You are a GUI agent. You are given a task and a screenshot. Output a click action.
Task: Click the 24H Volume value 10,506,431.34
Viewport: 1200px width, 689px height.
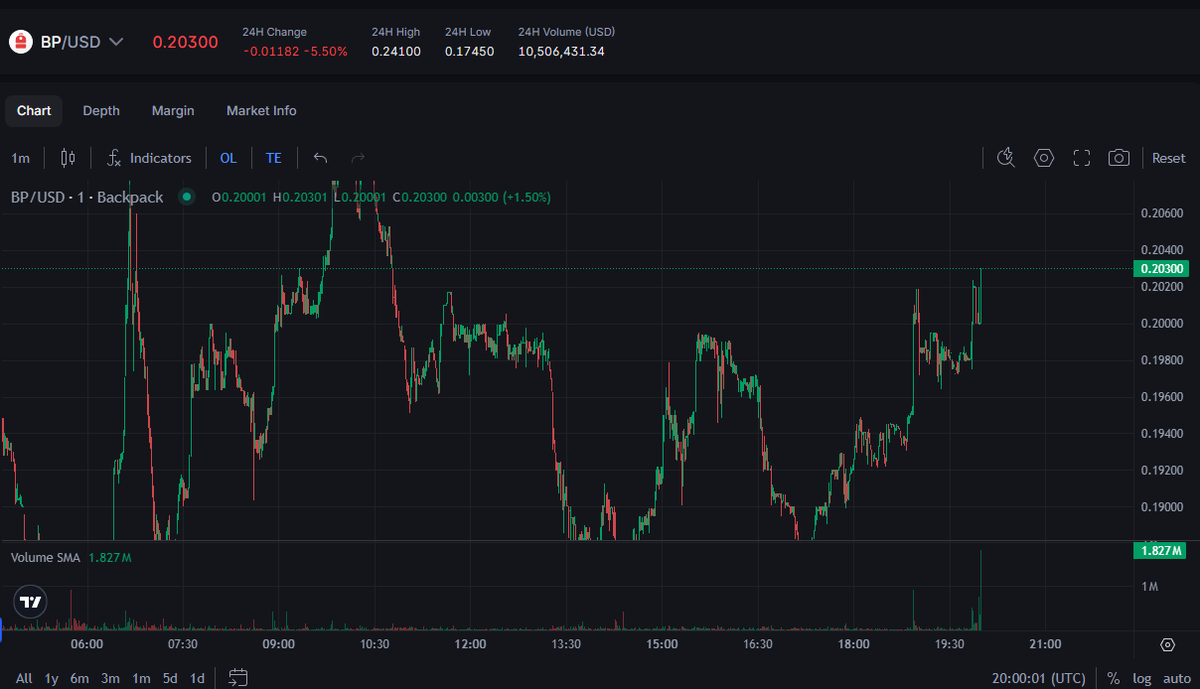coord(561,51)
